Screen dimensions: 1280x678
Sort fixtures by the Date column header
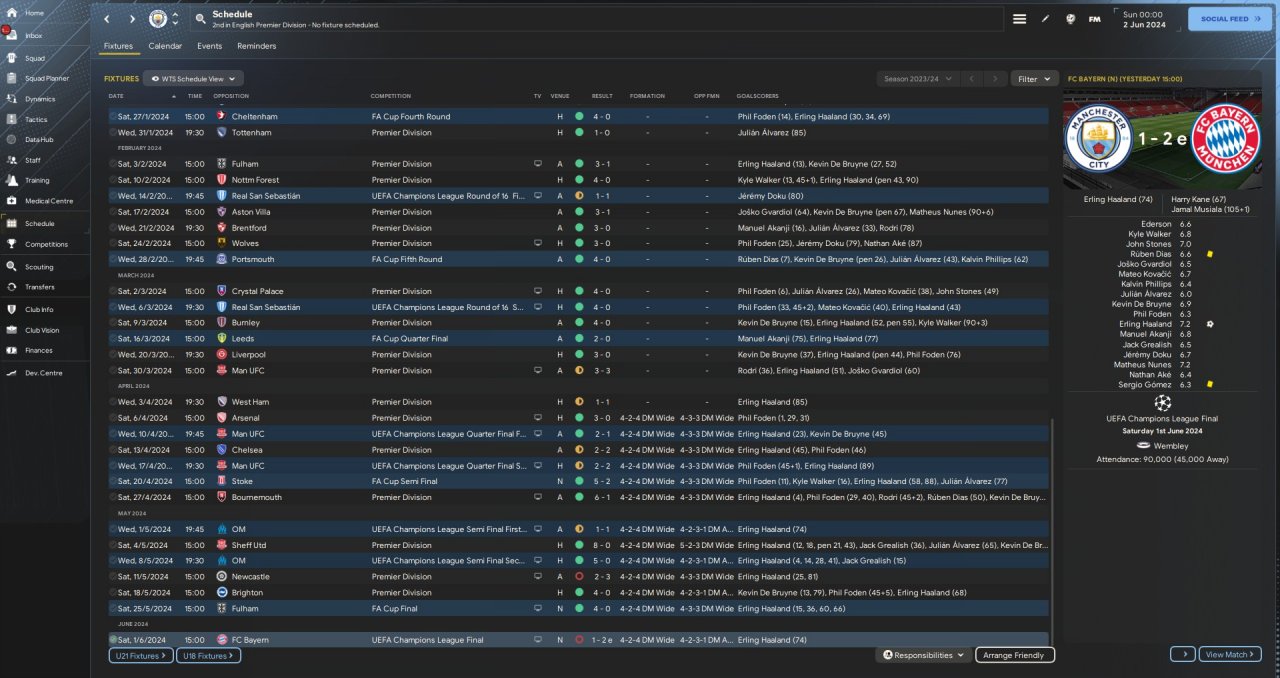click(116, 96)
